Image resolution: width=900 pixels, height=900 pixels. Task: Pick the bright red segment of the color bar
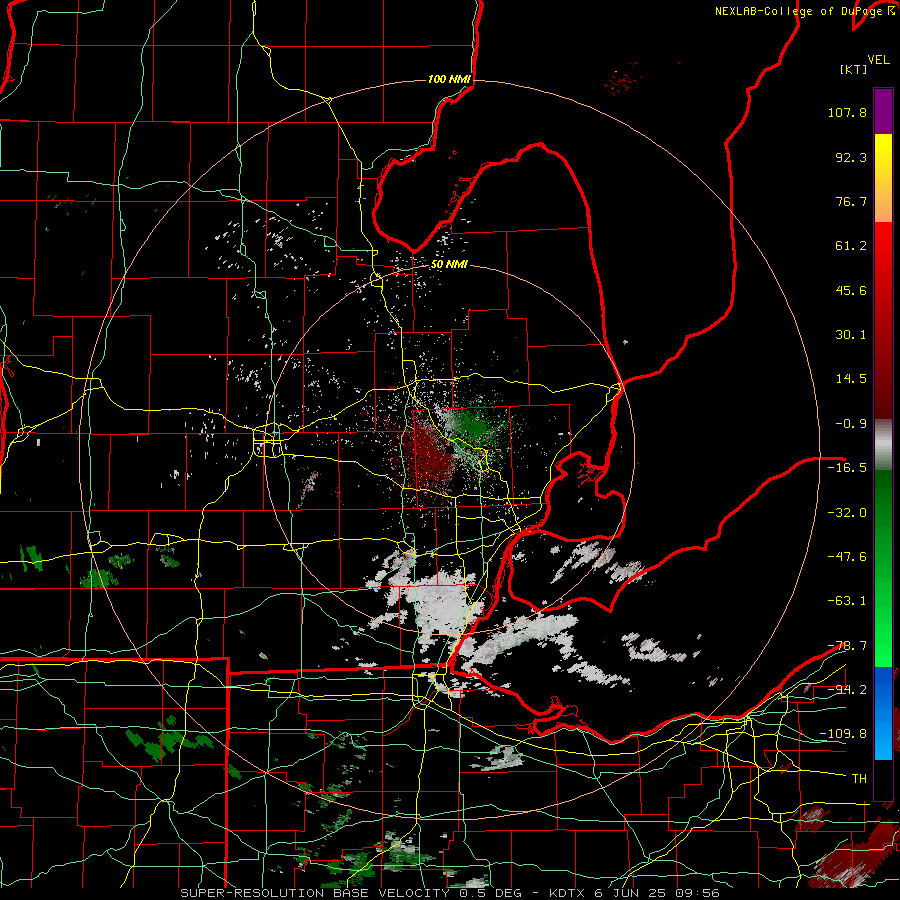(883, 250)
